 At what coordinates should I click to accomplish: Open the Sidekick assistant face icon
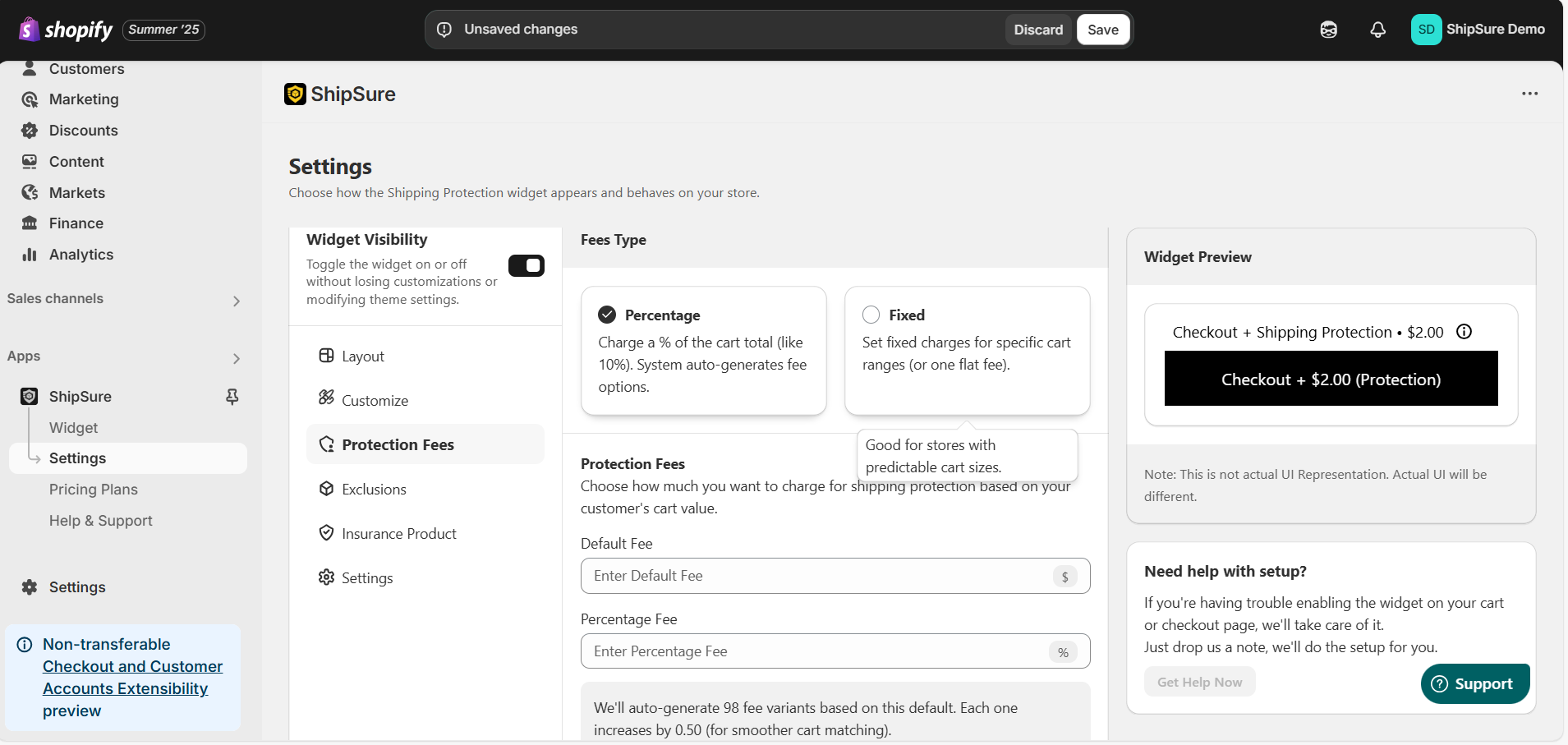tap(1328, 30)
